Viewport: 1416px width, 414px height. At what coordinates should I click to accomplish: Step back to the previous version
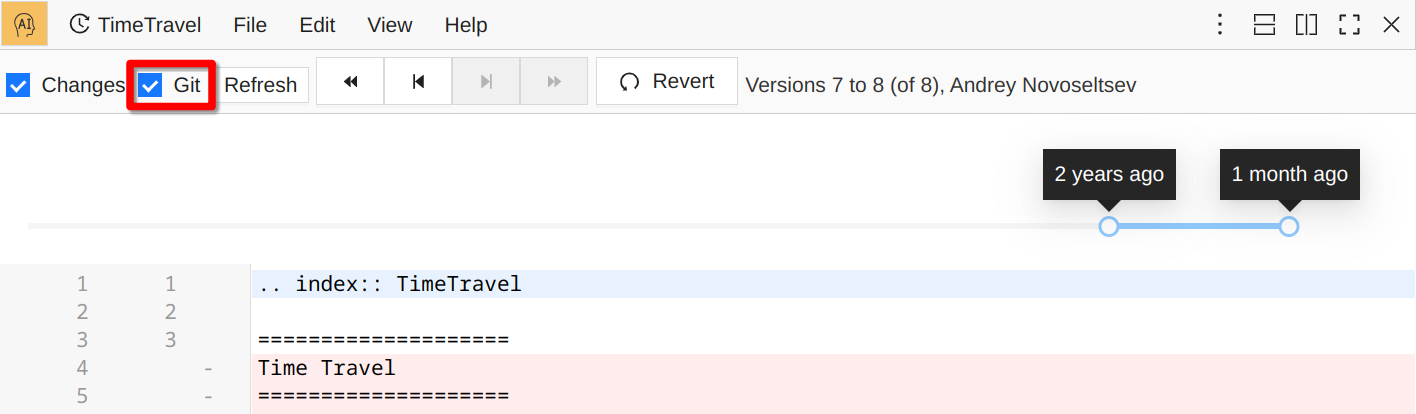click(418, 82)
